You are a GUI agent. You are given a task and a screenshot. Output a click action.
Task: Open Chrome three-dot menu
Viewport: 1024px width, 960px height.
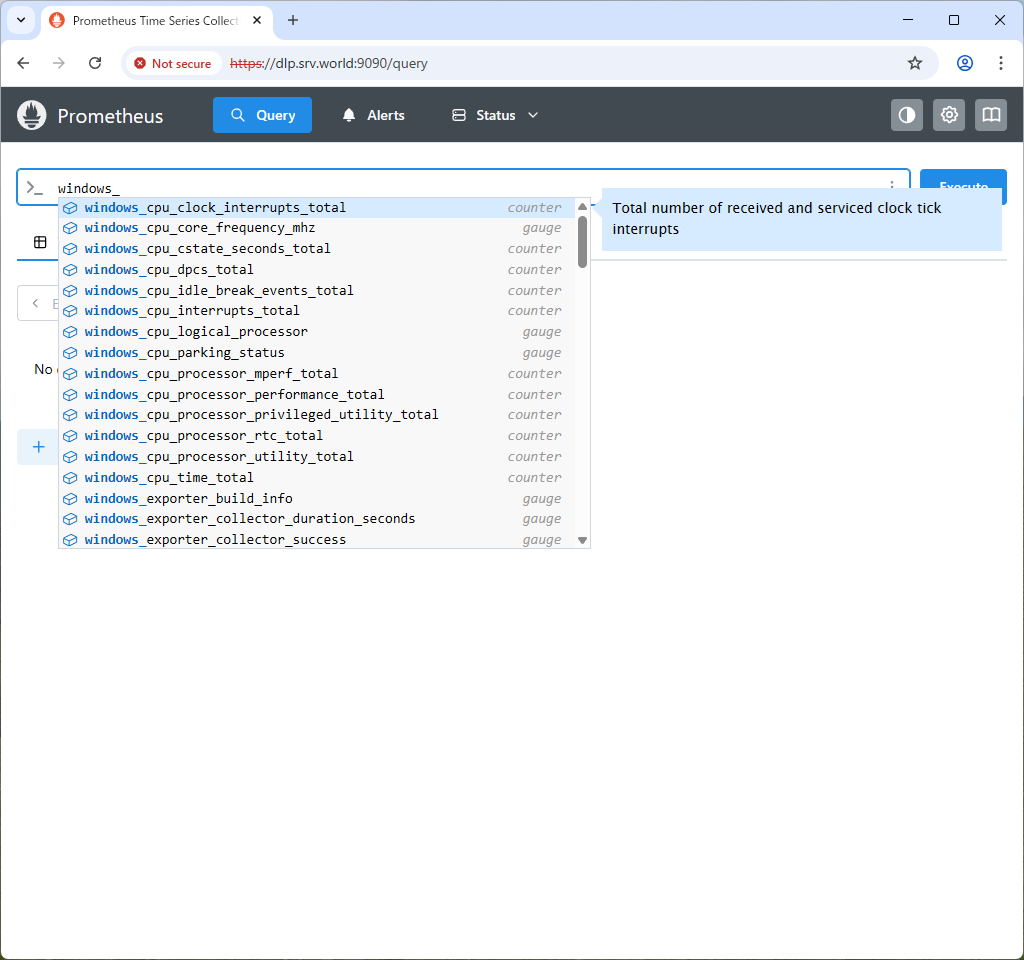click(1000, 63)
